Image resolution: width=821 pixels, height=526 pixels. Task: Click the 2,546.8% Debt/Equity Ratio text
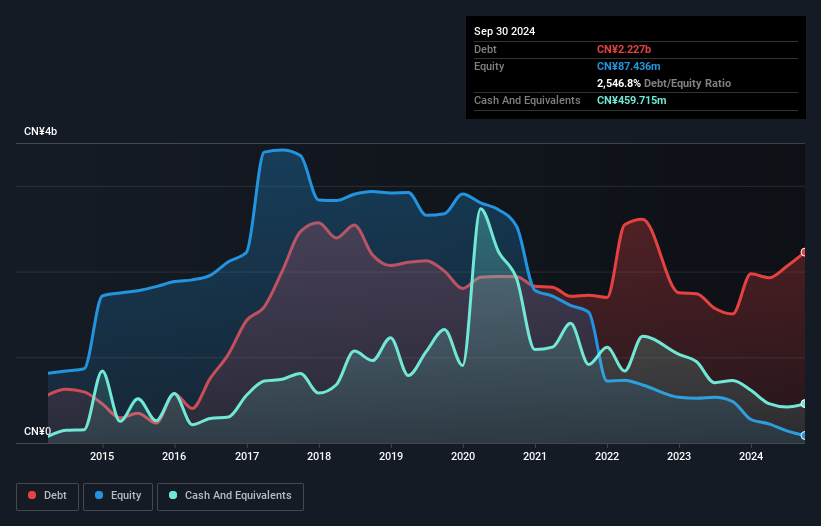point(664,83)
